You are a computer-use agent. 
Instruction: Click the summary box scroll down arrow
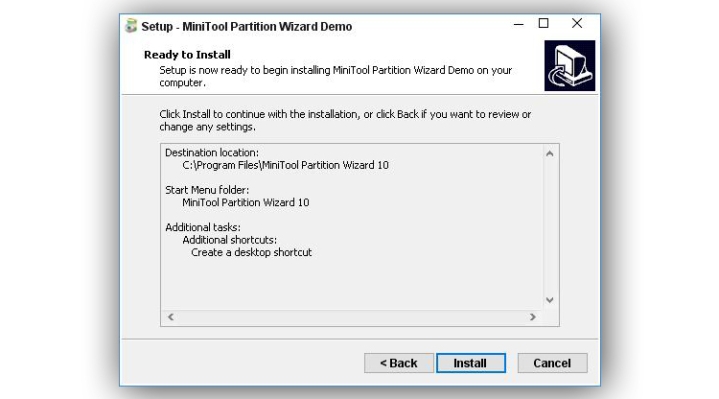[550, 300]
